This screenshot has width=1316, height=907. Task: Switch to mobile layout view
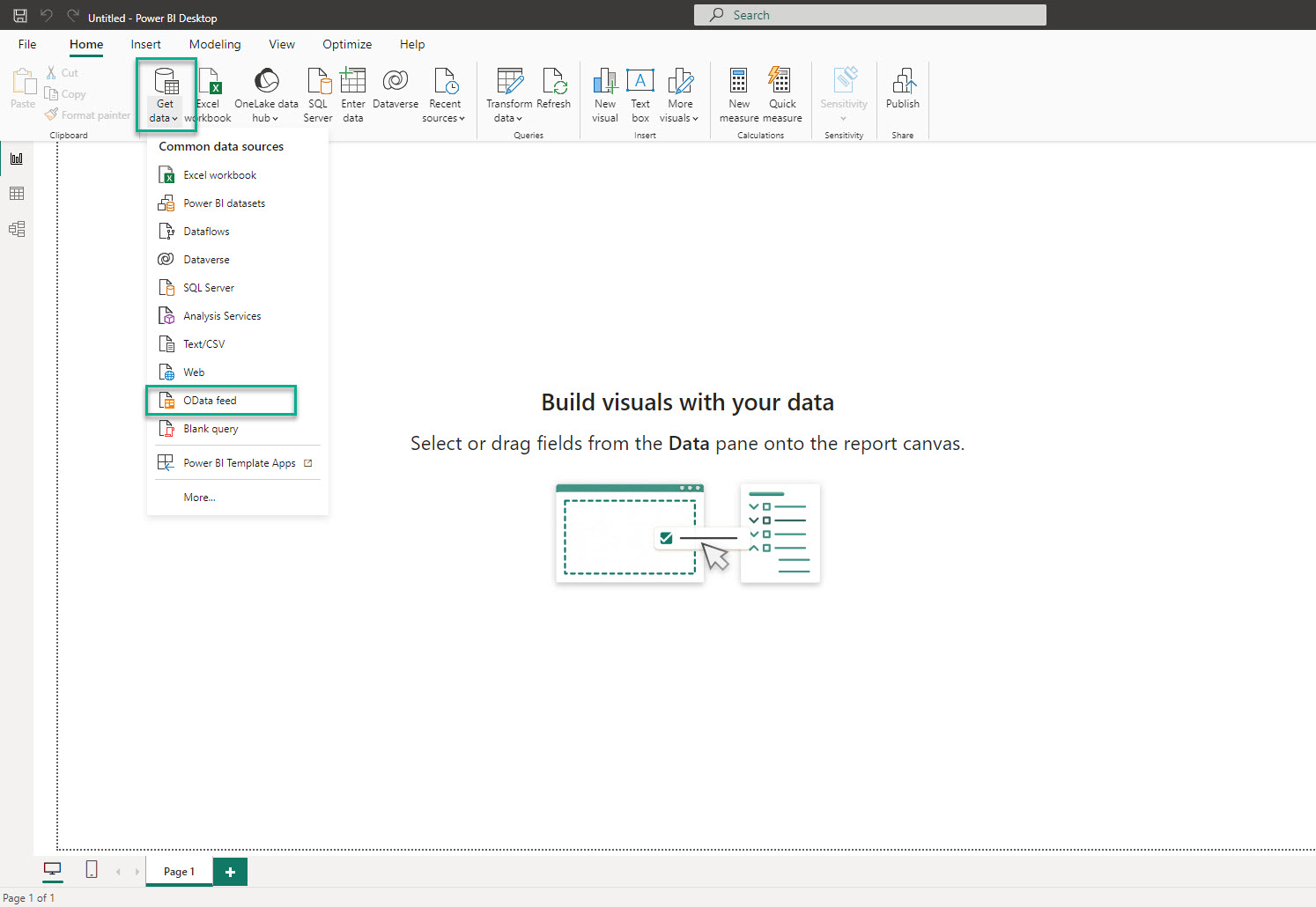point(92,870)
